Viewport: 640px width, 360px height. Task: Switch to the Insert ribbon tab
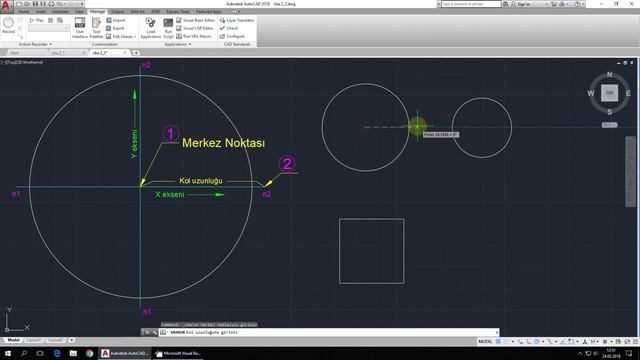[41, 11]
